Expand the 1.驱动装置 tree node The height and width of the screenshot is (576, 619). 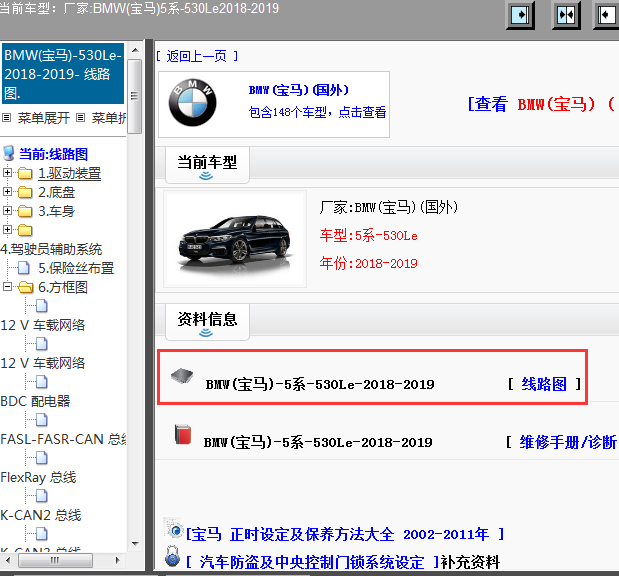[x=7, y=173]
